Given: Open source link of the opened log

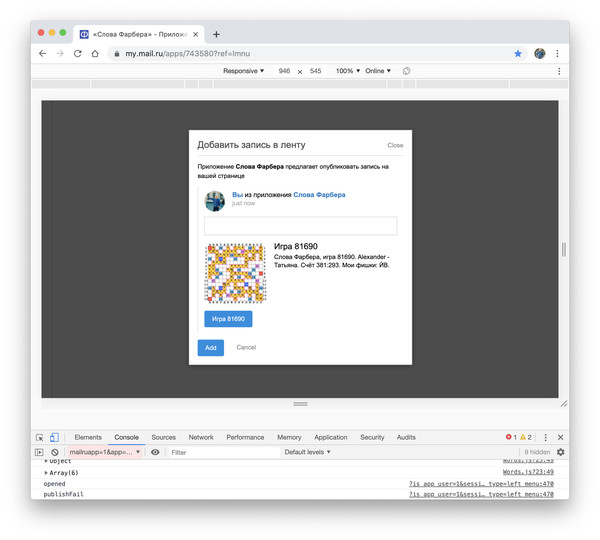Looking at the screenshot, I should click(481, 484).
